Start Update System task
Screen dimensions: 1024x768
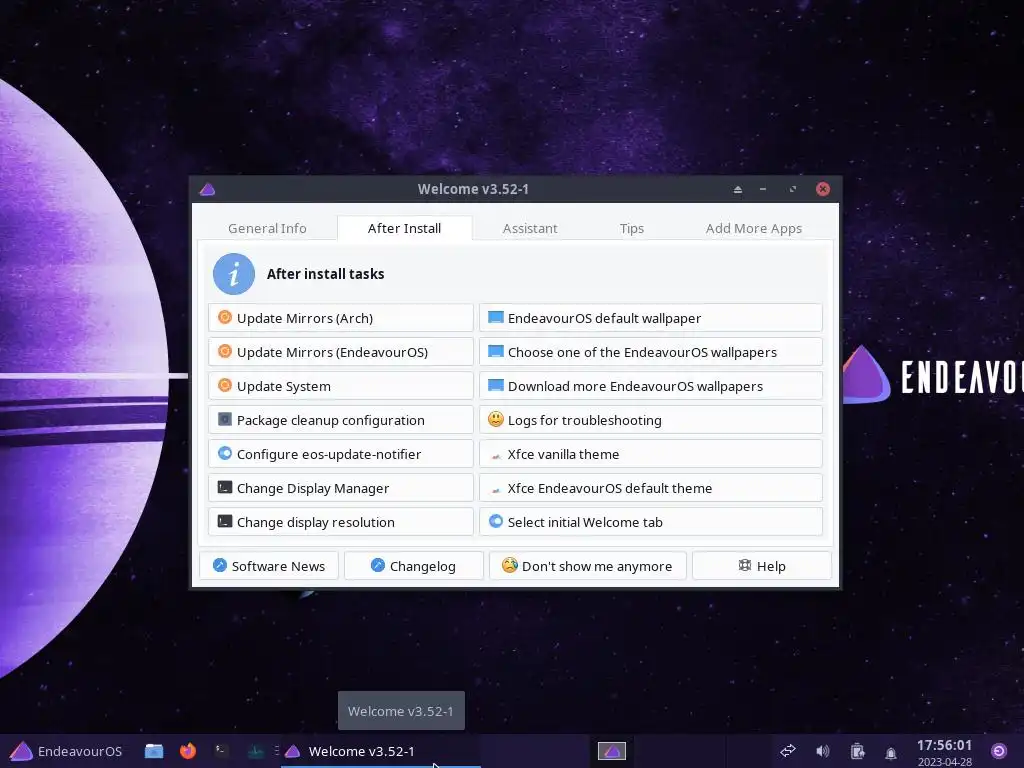click(340, 386)
